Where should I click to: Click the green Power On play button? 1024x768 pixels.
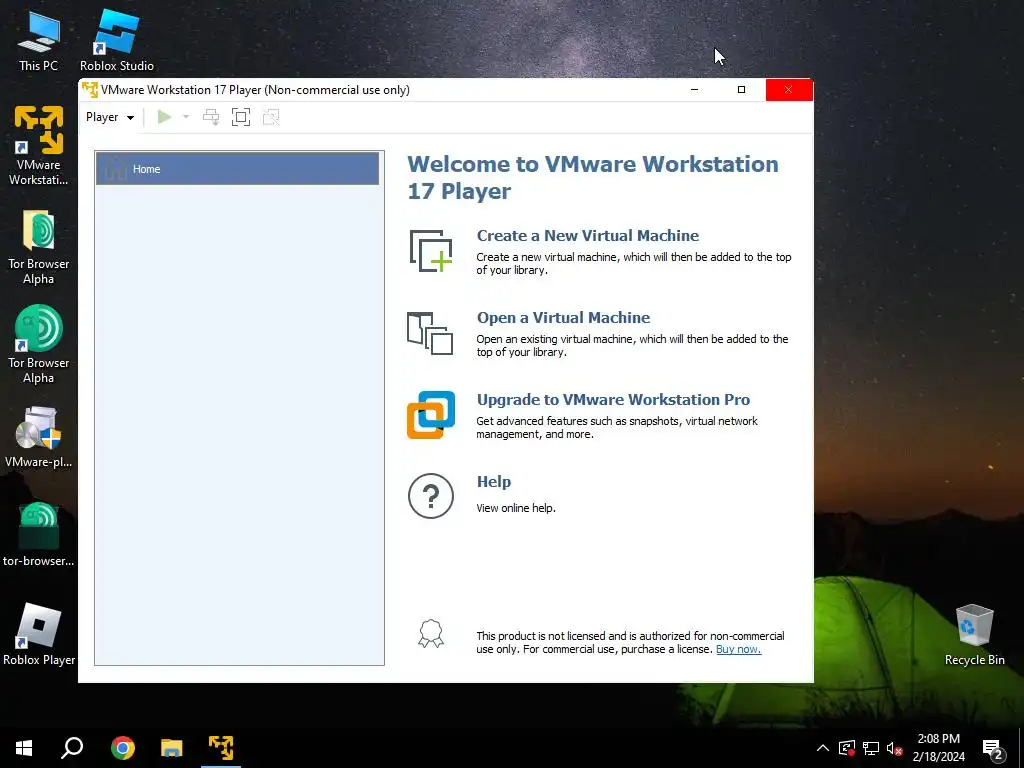165,117
